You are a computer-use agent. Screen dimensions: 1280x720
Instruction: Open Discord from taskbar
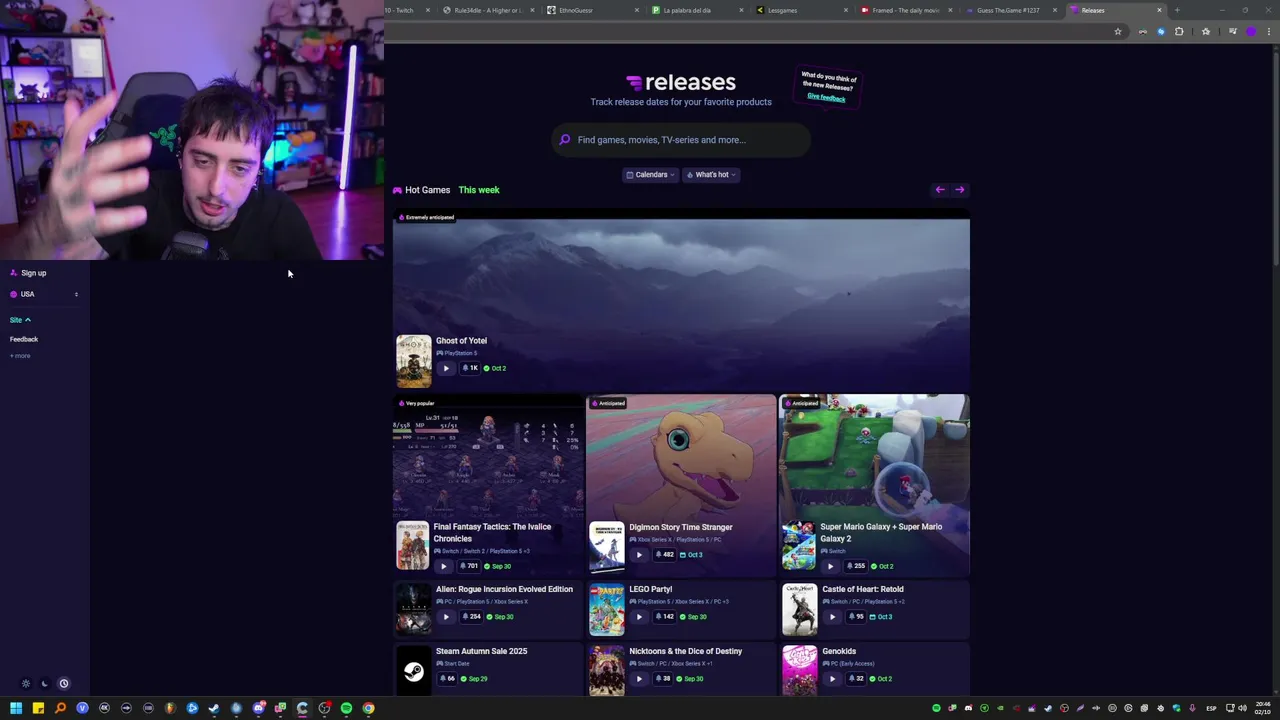(258, 708)
